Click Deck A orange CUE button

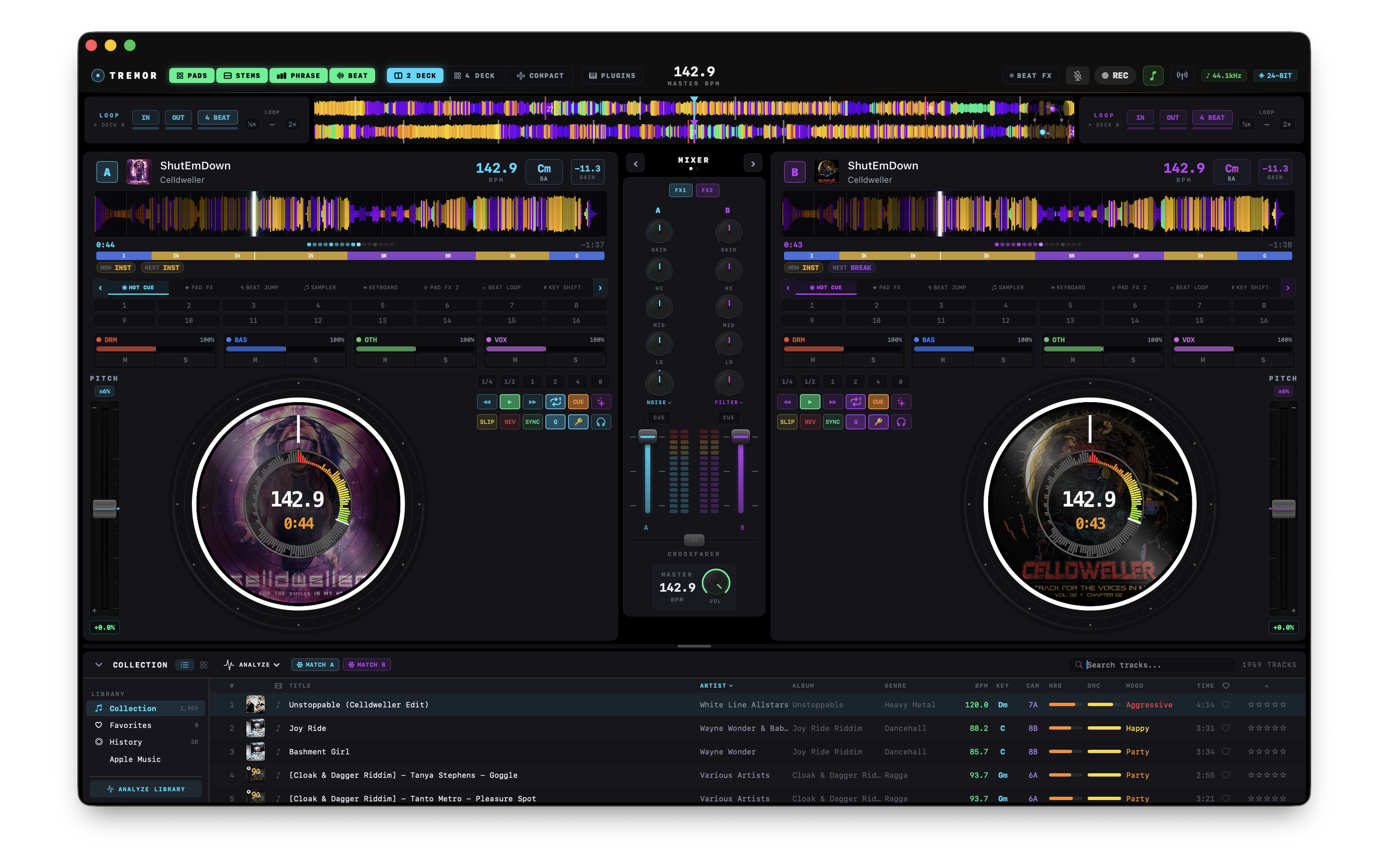[578, 402]
